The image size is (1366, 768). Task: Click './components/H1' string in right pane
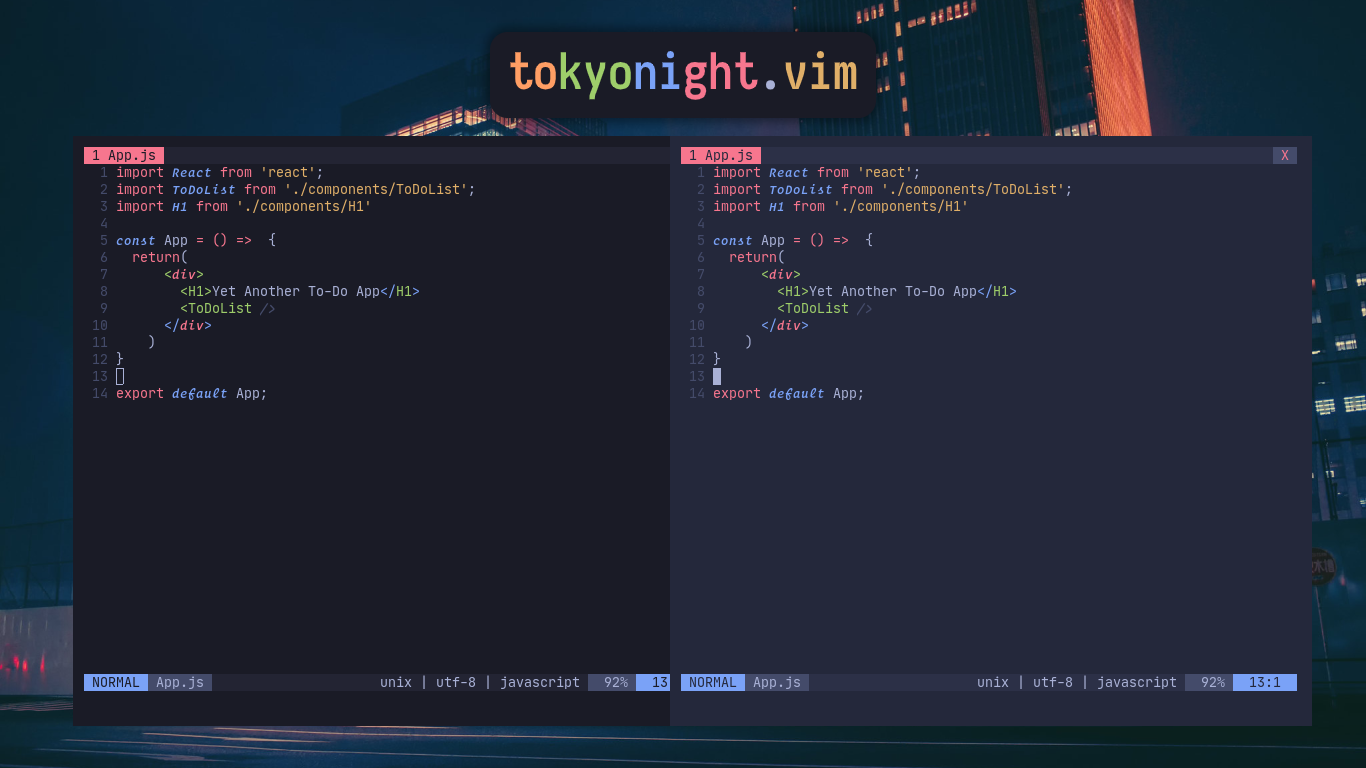pos(901,206)
